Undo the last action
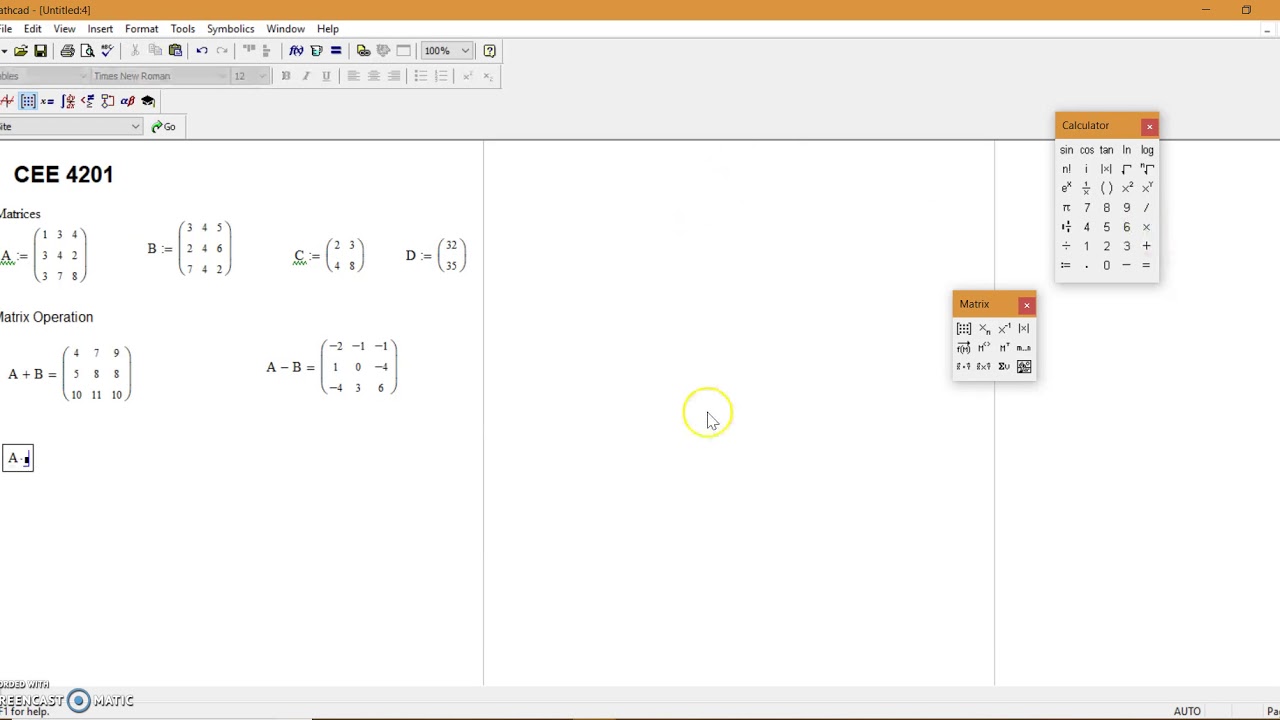The width and height of the screenshot is (1280, 720). (x=202, y=51)
